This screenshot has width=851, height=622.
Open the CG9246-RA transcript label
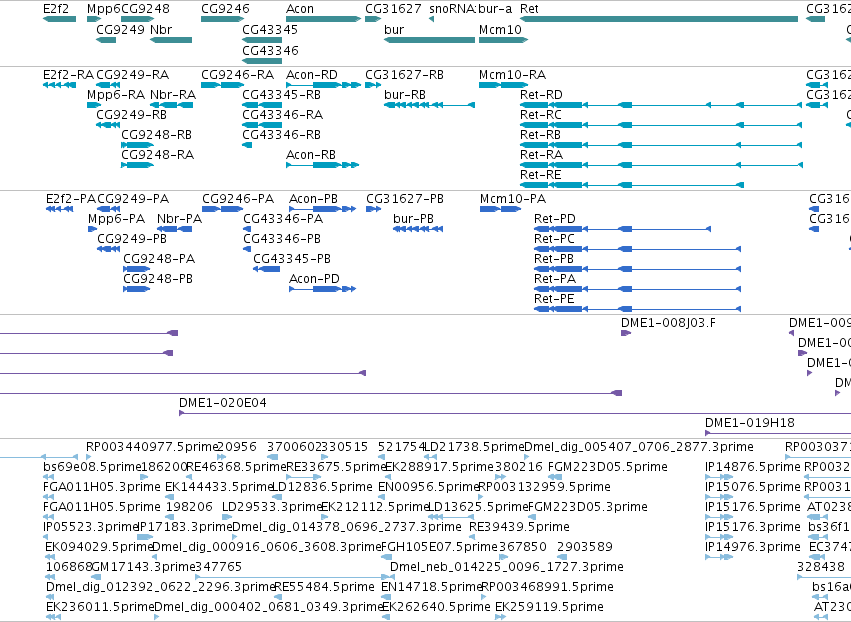(x=237, y=74)
